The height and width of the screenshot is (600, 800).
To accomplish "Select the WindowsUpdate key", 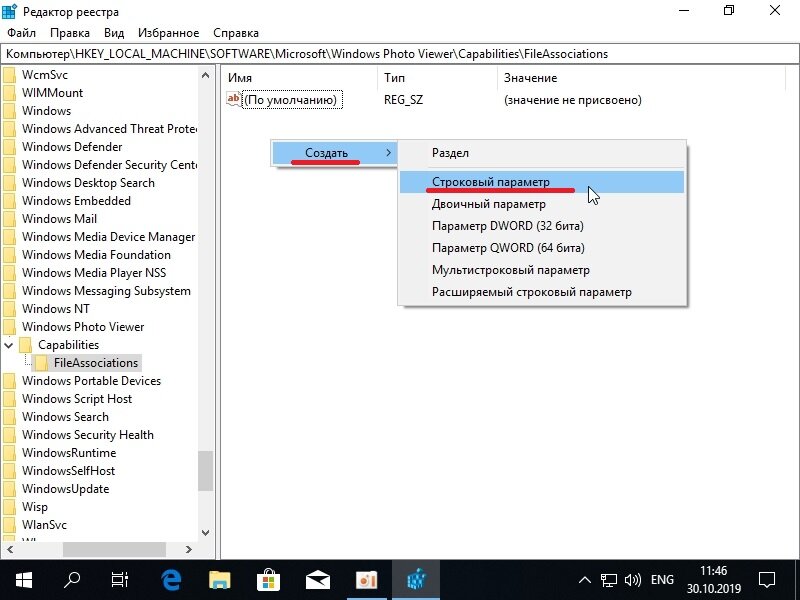I will [65, 489].
